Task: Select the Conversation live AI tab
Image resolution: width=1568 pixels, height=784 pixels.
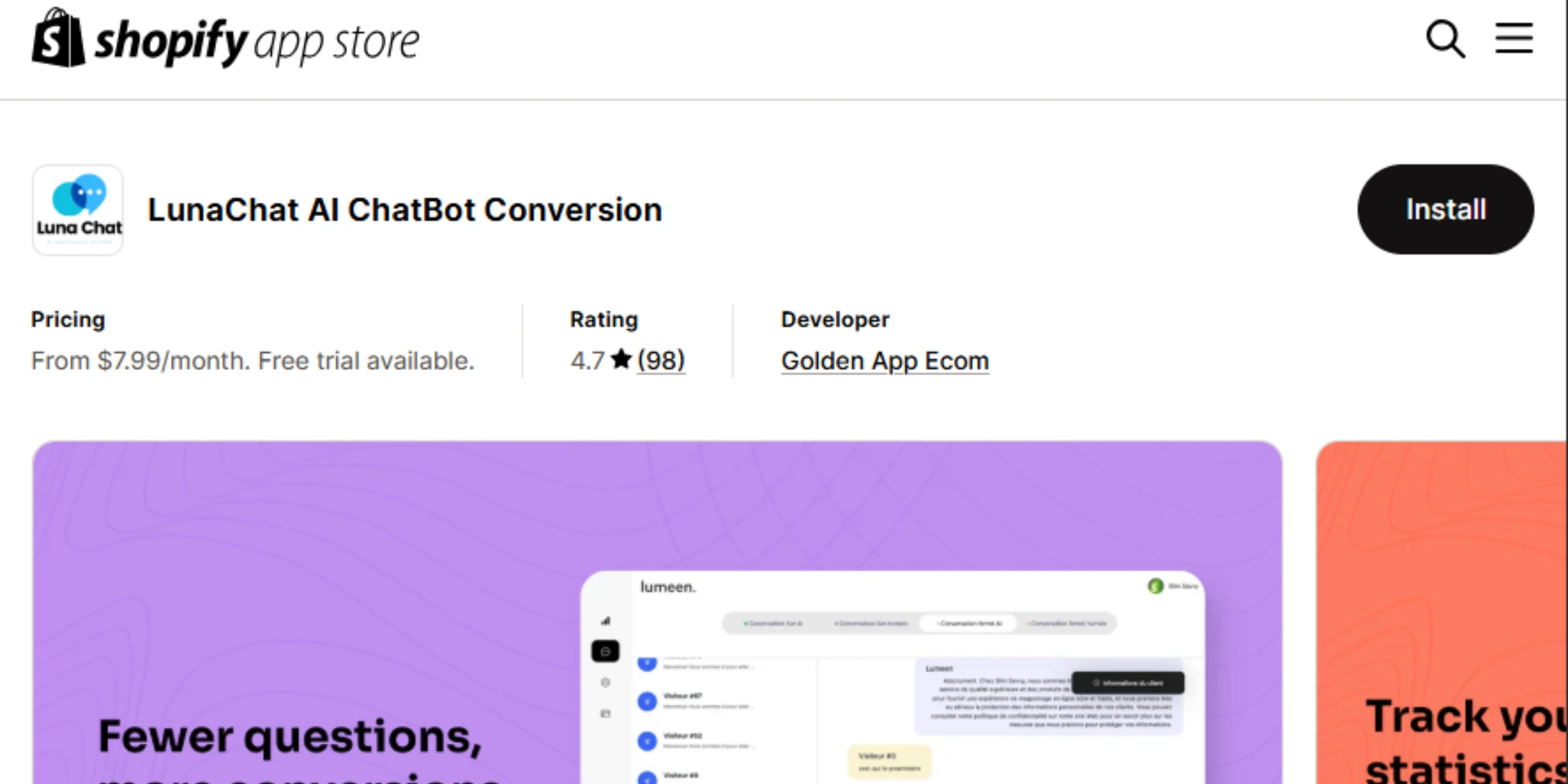Action: (773, 623)
